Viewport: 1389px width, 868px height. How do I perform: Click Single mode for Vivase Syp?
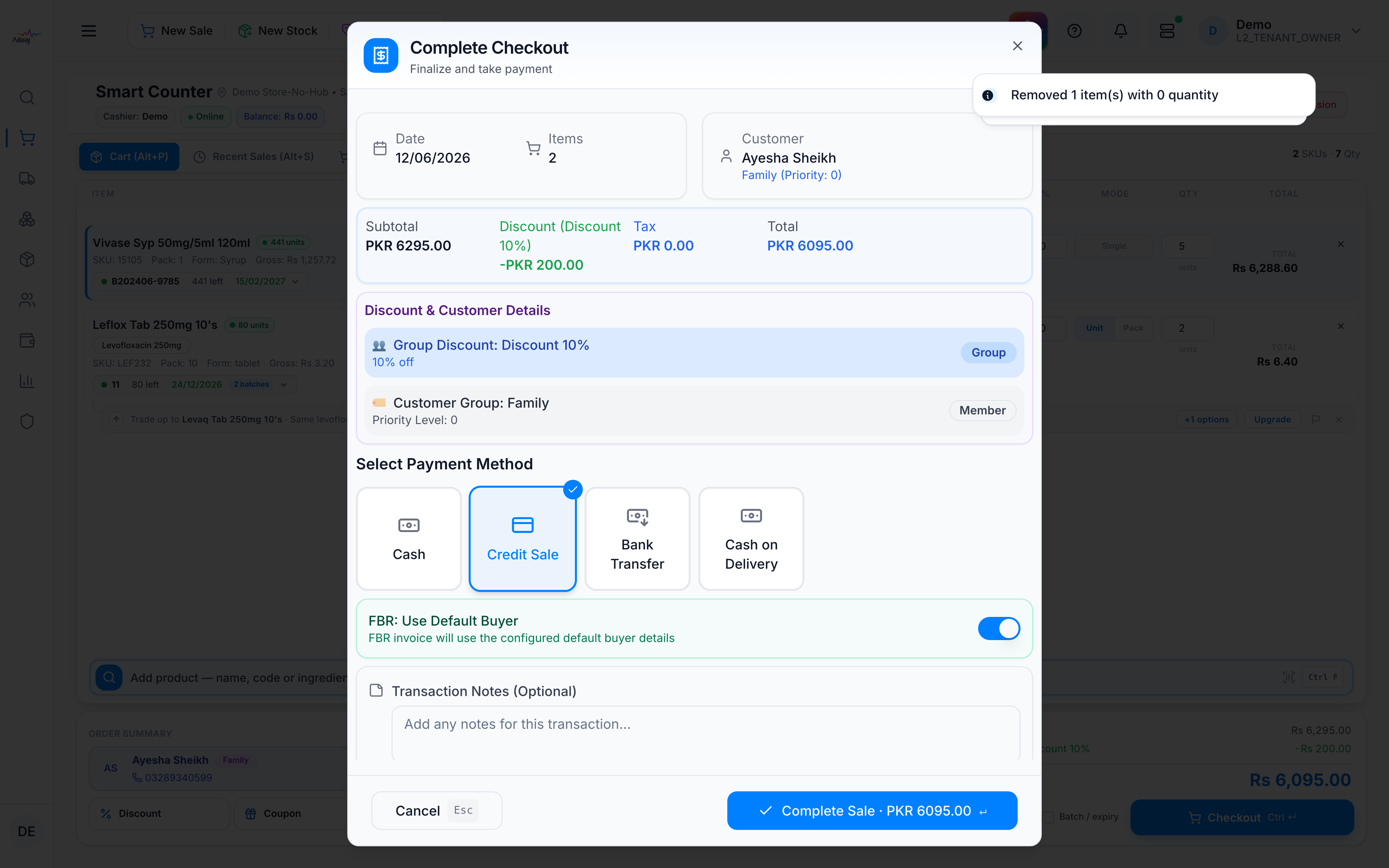1113,246
